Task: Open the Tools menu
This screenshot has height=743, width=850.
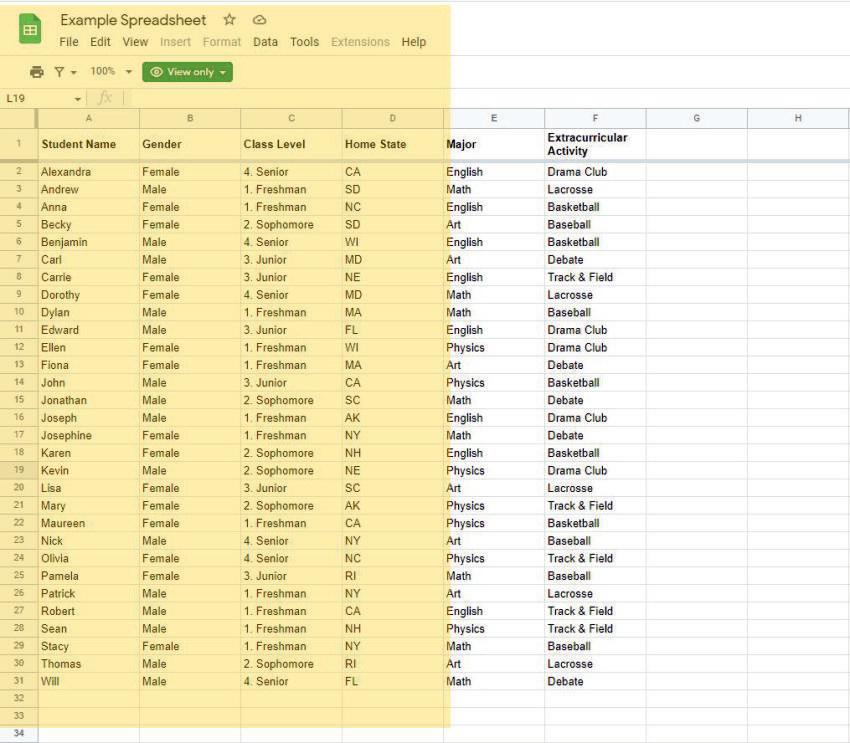Action: (304, 42)
